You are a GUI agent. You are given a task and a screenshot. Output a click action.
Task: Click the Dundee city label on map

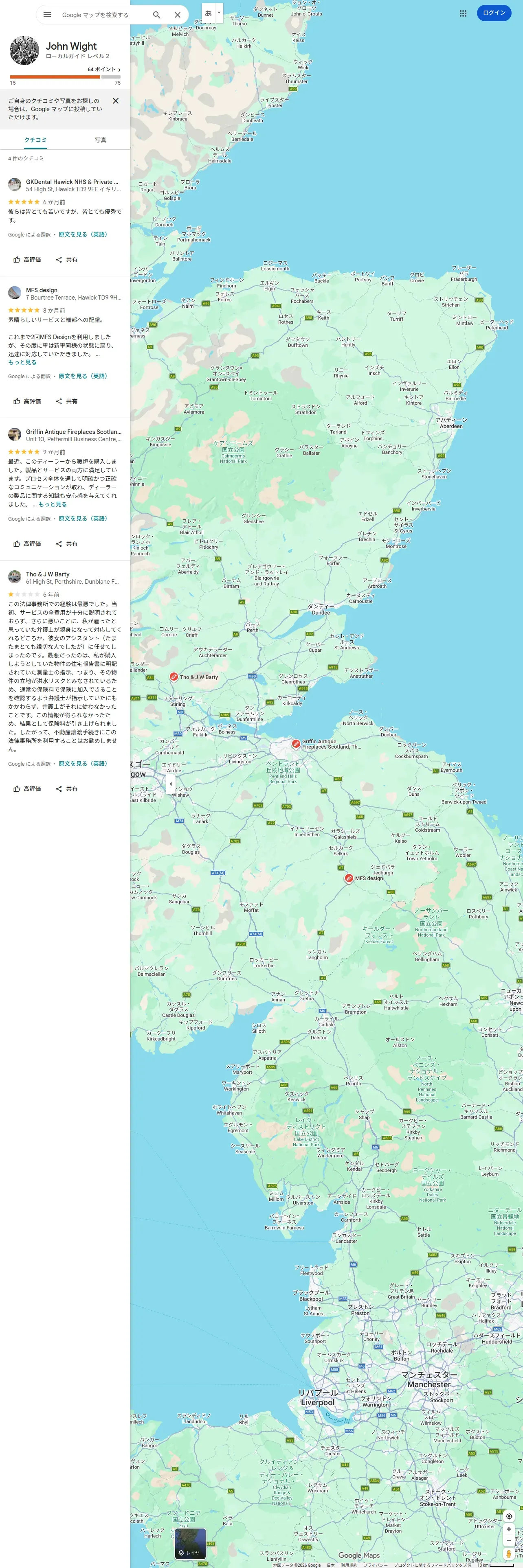click(320, 610)
